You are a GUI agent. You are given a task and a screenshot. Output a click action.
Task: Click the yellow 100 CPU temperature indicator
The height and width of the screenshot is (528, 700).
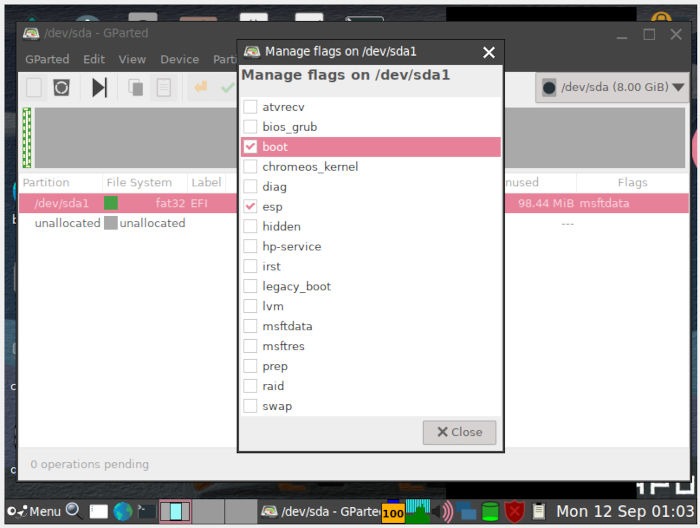(393, 513)
